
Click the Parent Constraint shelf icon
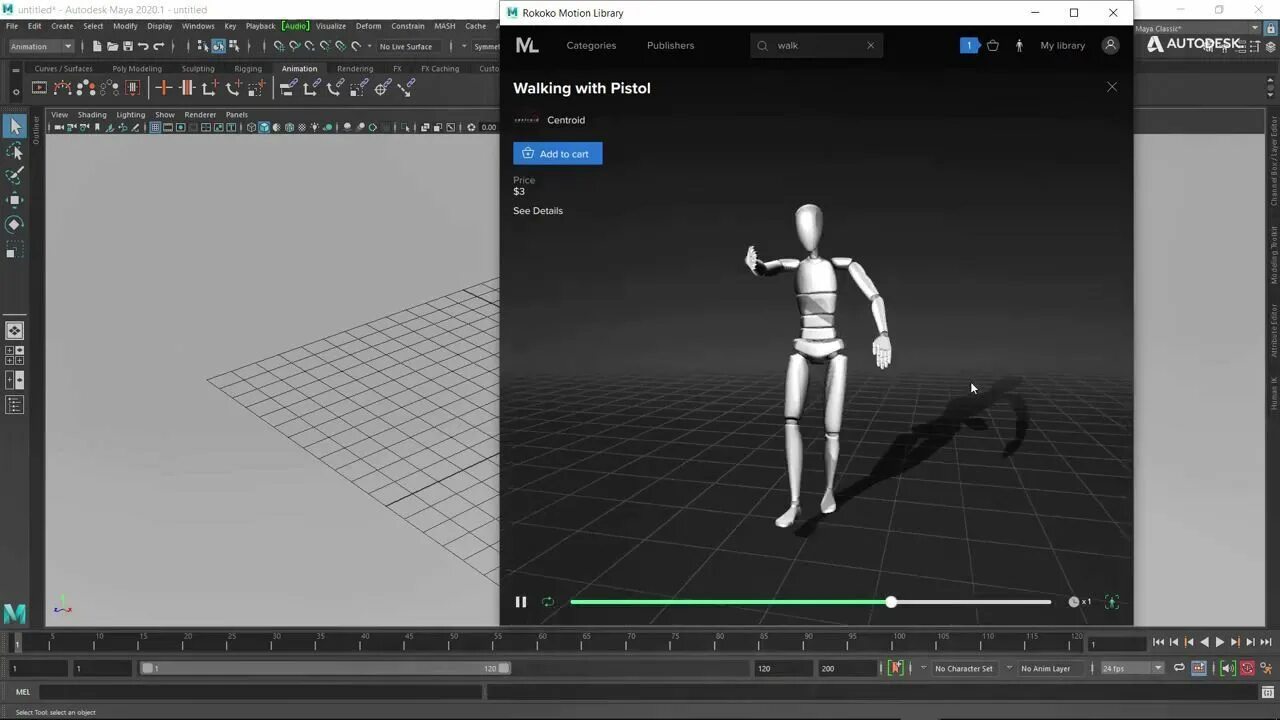288,88
